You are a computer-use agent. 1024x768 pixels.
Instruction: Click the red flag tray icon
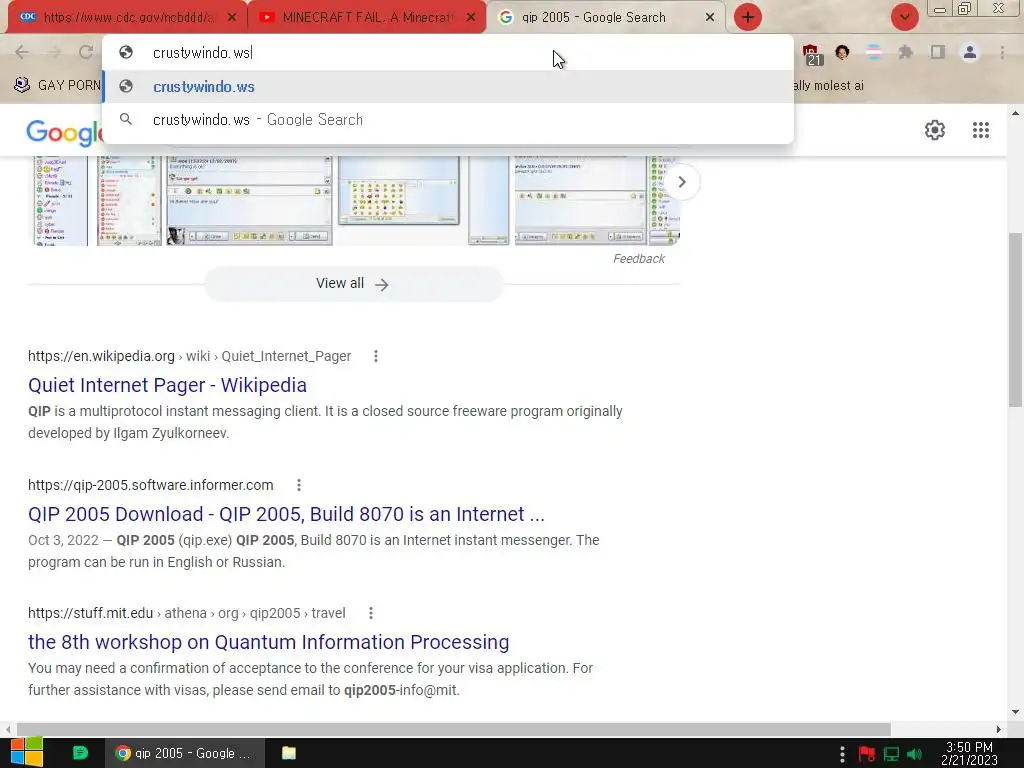867,754
